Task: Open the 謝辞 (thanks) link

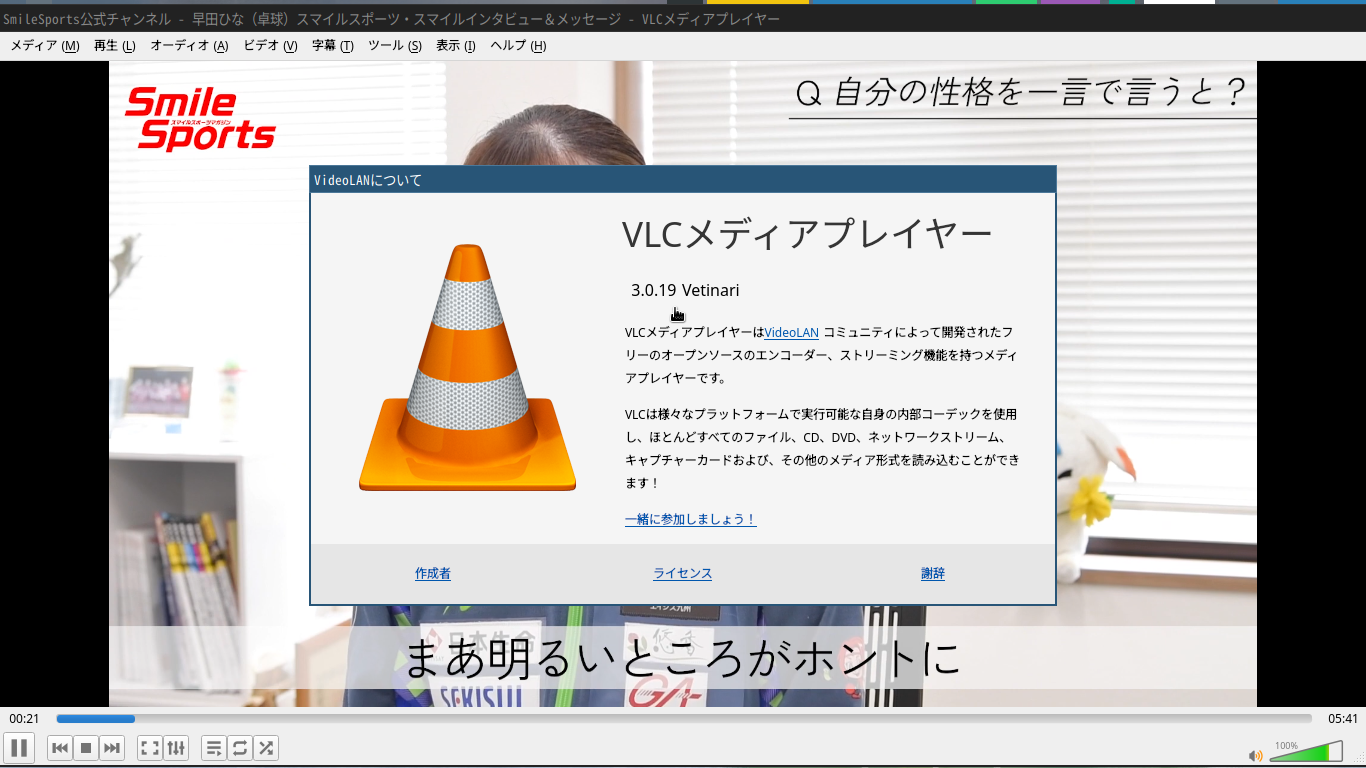Action: 933,573
